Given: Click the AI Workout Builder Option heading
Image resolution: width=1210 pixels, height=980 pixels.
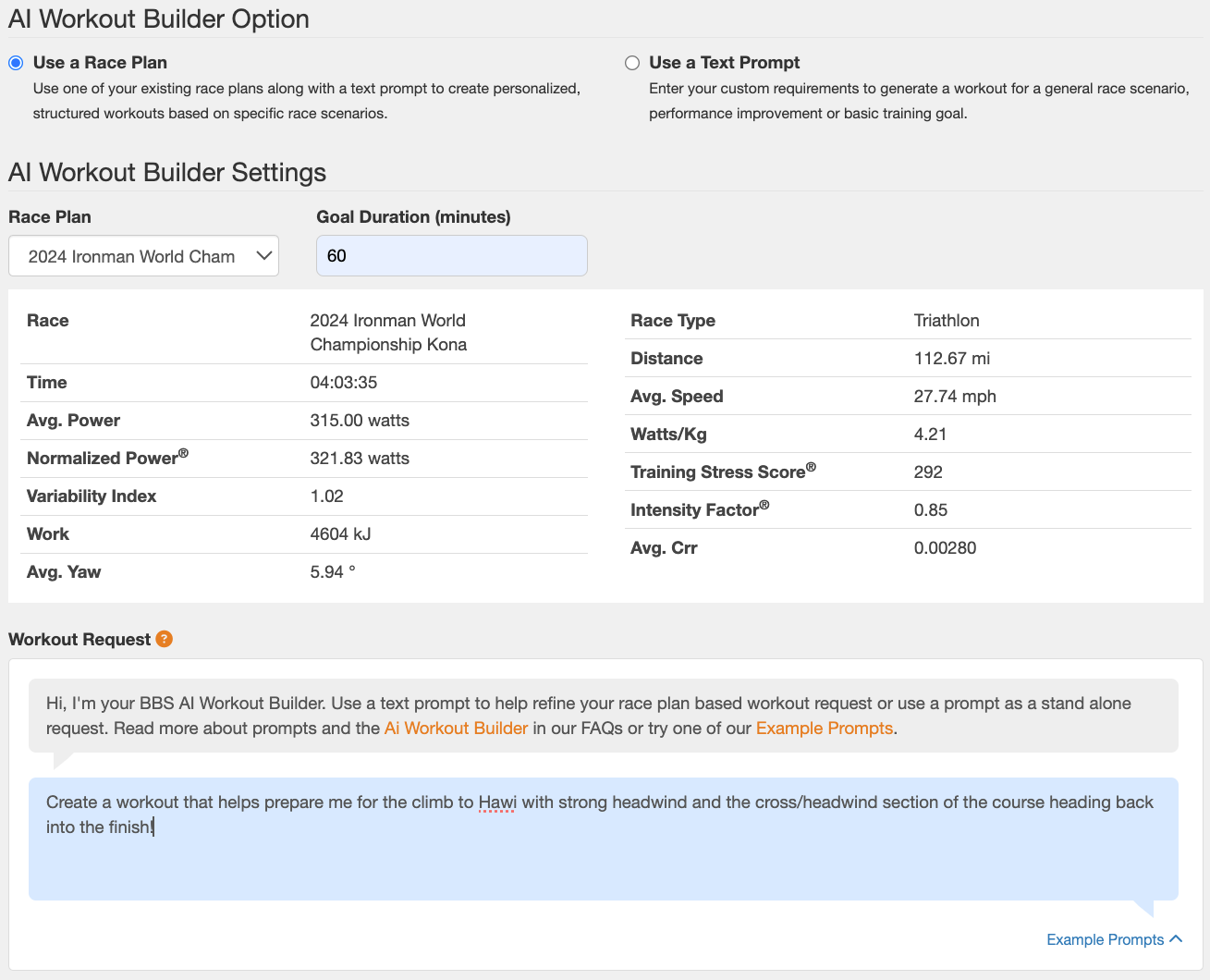Looking at the screenshot, I should click(159, 18).
